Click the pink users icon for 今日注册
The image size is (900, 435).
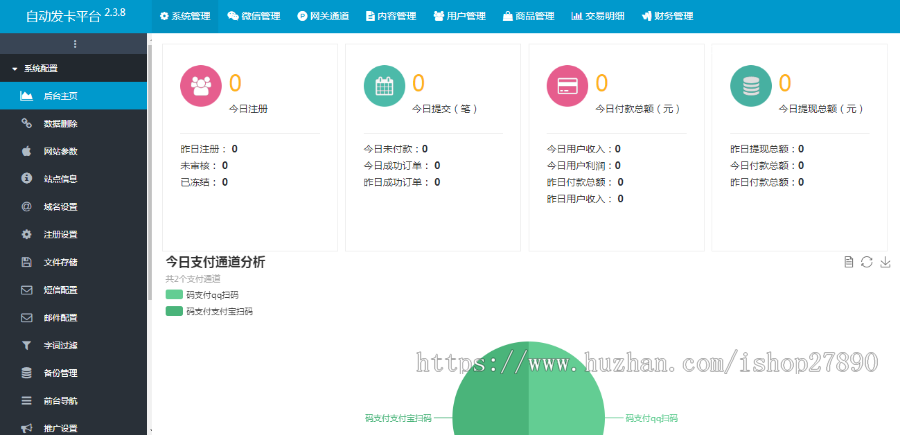[x=201, y=86]
